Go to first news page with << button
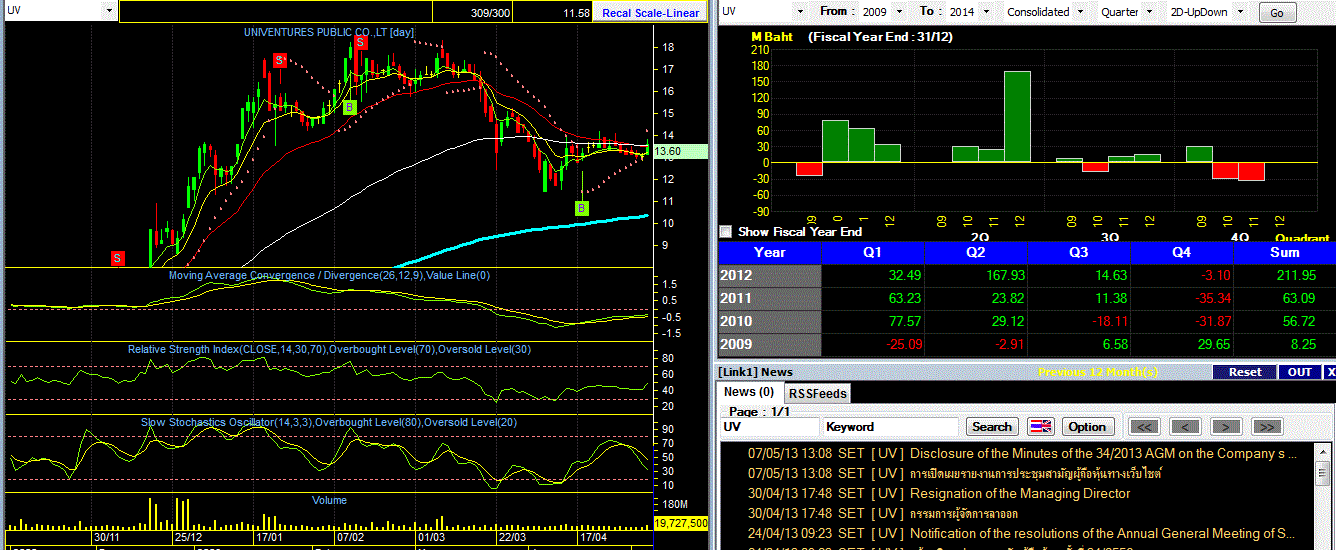This screenshot has height=550, width=1336. click(1144, 426)
